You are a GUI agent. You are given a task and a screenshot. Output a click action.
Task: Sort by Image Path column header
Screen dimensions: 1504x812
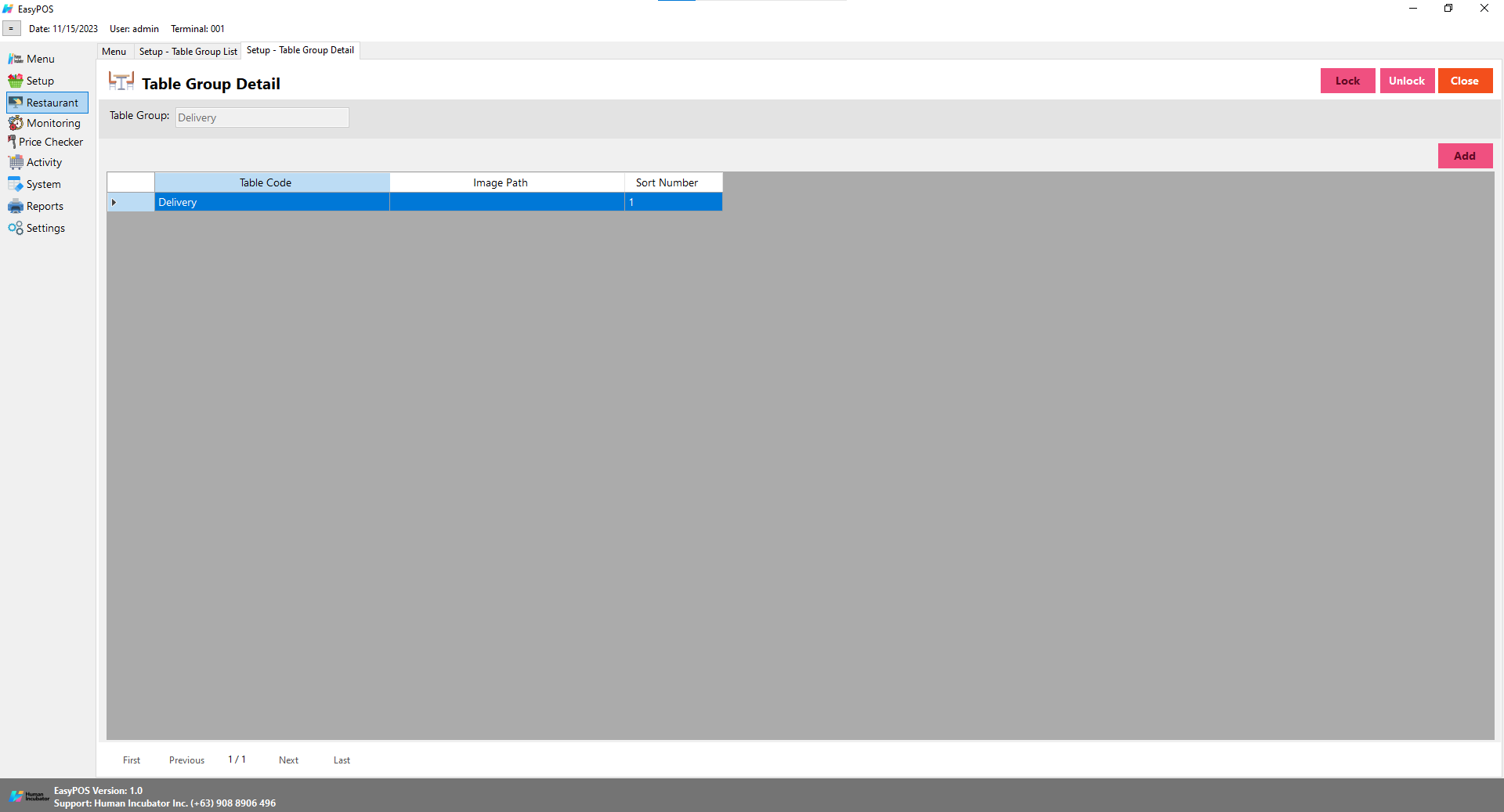tap(507, 182)
